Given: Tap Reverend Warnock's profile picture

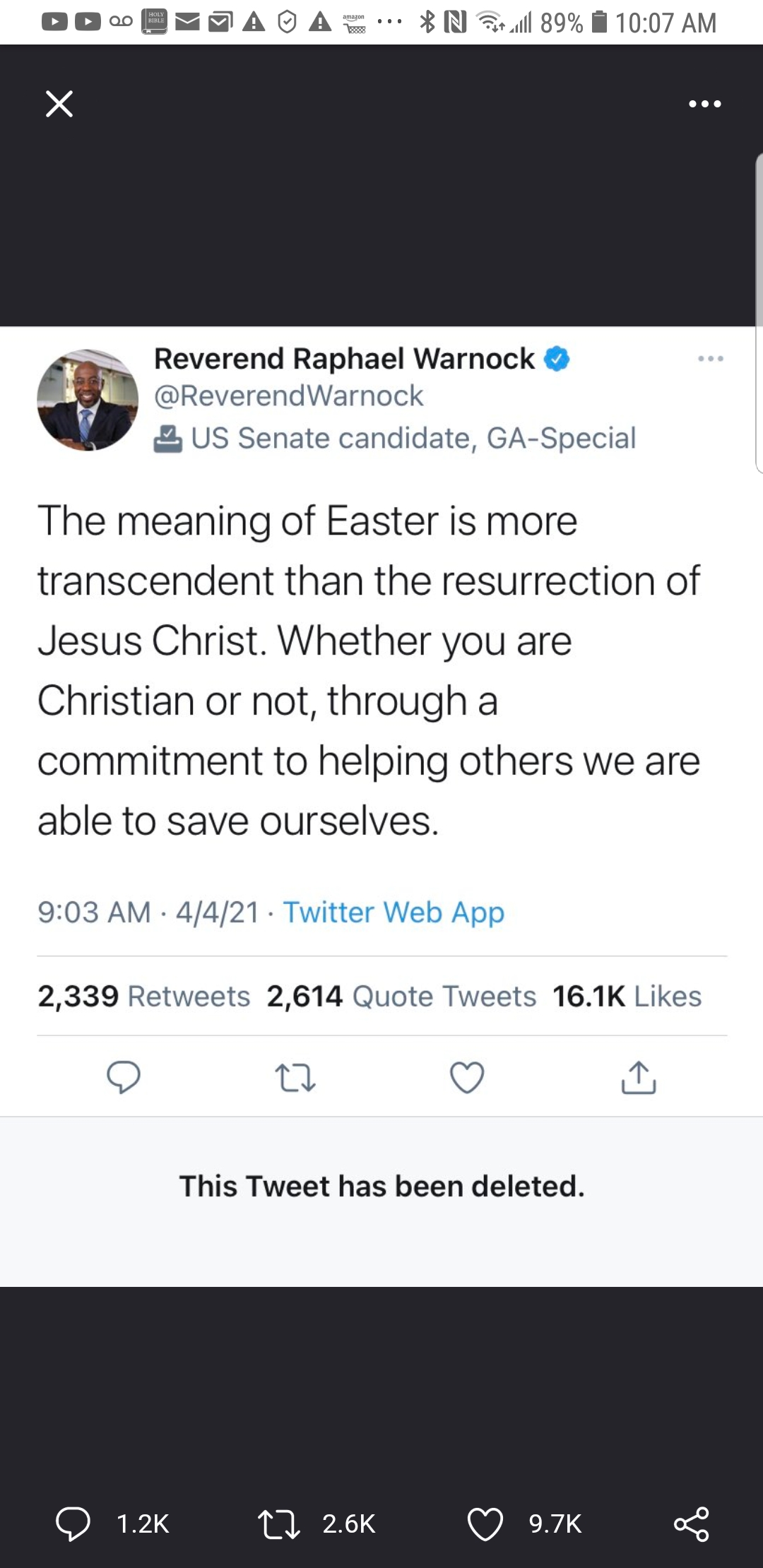Looking at the screenshot, I should [x=88, y=400].
